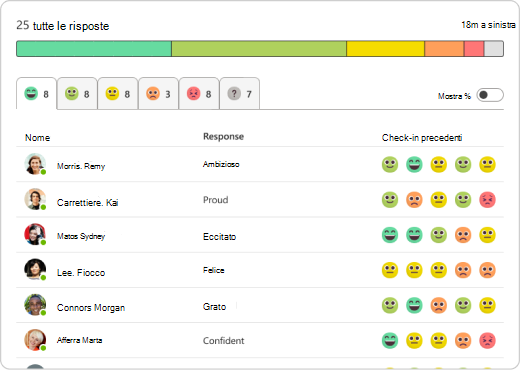The width and height of the screenshot is (520, 370).
Task: Toggle the Mostra % switch
Action: click(490, 95)
